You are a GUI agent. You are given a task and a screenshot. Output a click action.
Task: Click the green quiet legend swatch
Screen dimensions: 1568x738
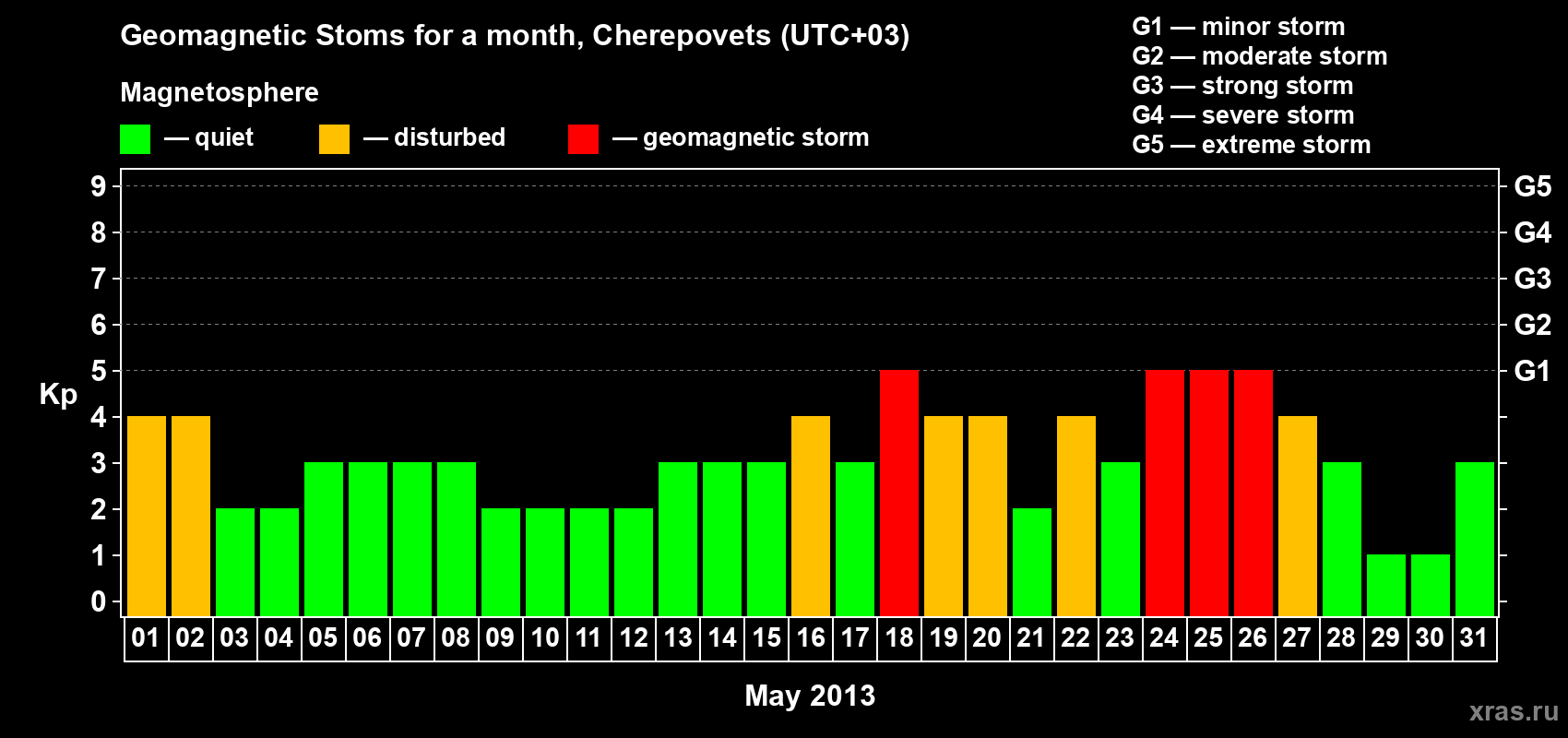pyautogui.click(x=135, y=139)
